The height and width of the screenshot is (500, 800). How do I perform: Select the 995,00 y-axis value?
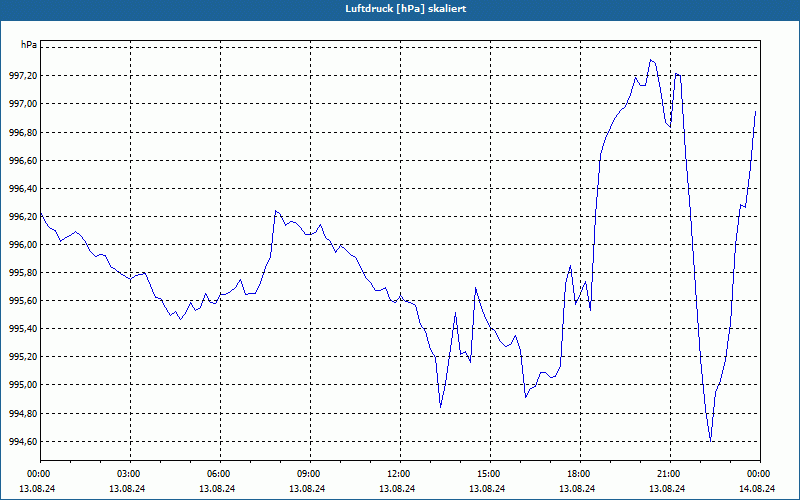coord(22,385)
